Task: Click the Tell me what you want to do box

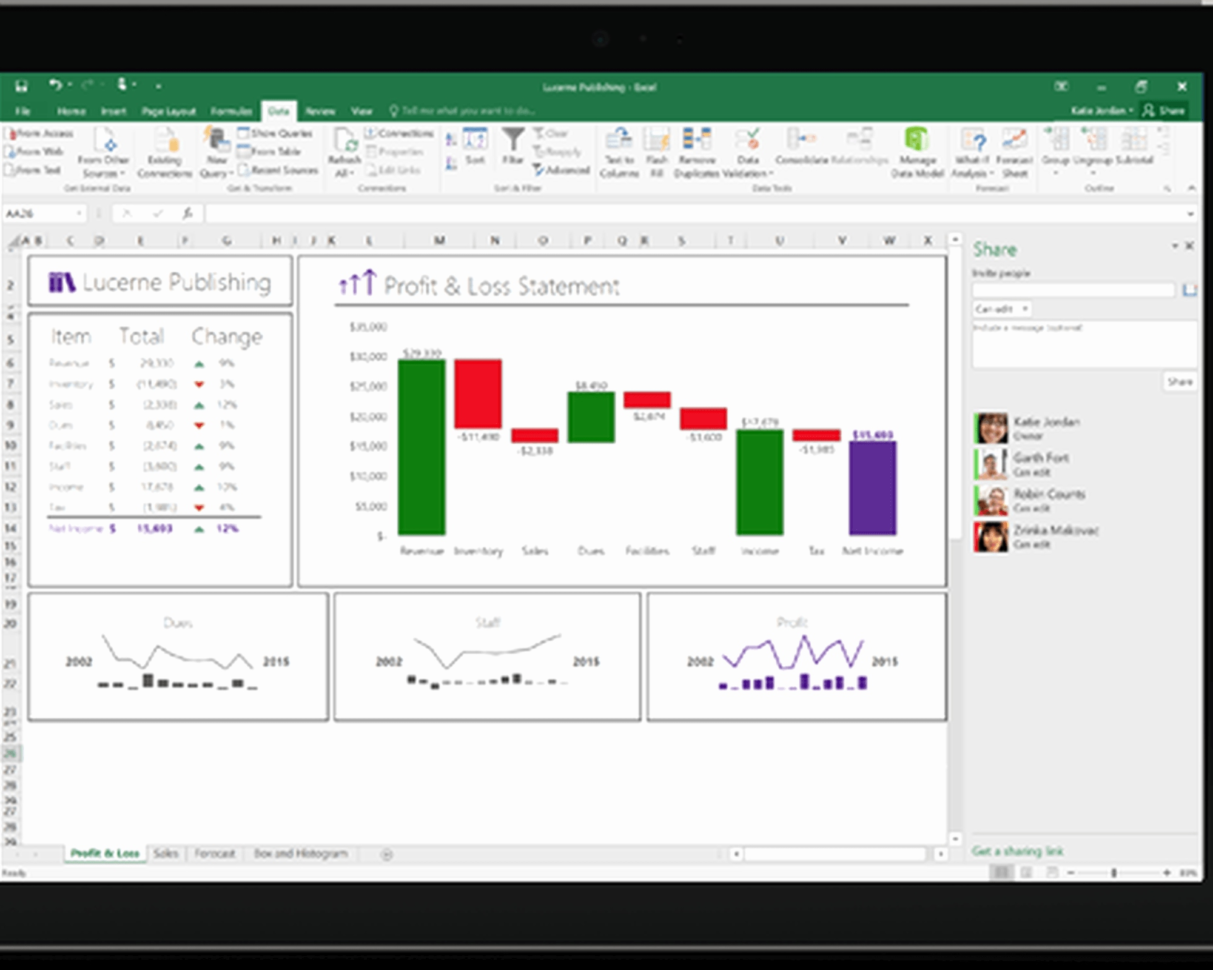Action: coord(463,111)
